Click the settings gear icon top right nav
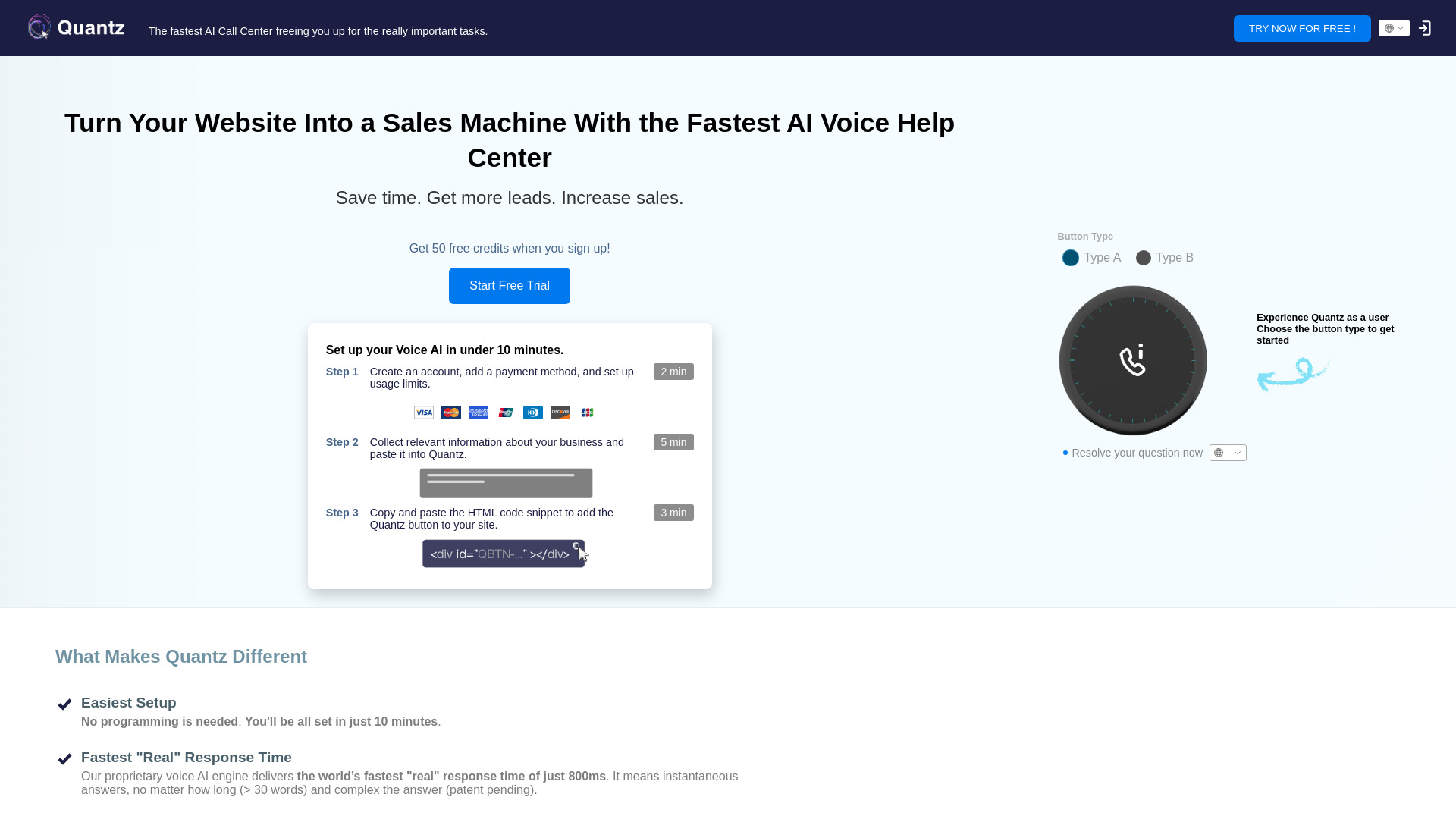 [x=1393, y=28]
